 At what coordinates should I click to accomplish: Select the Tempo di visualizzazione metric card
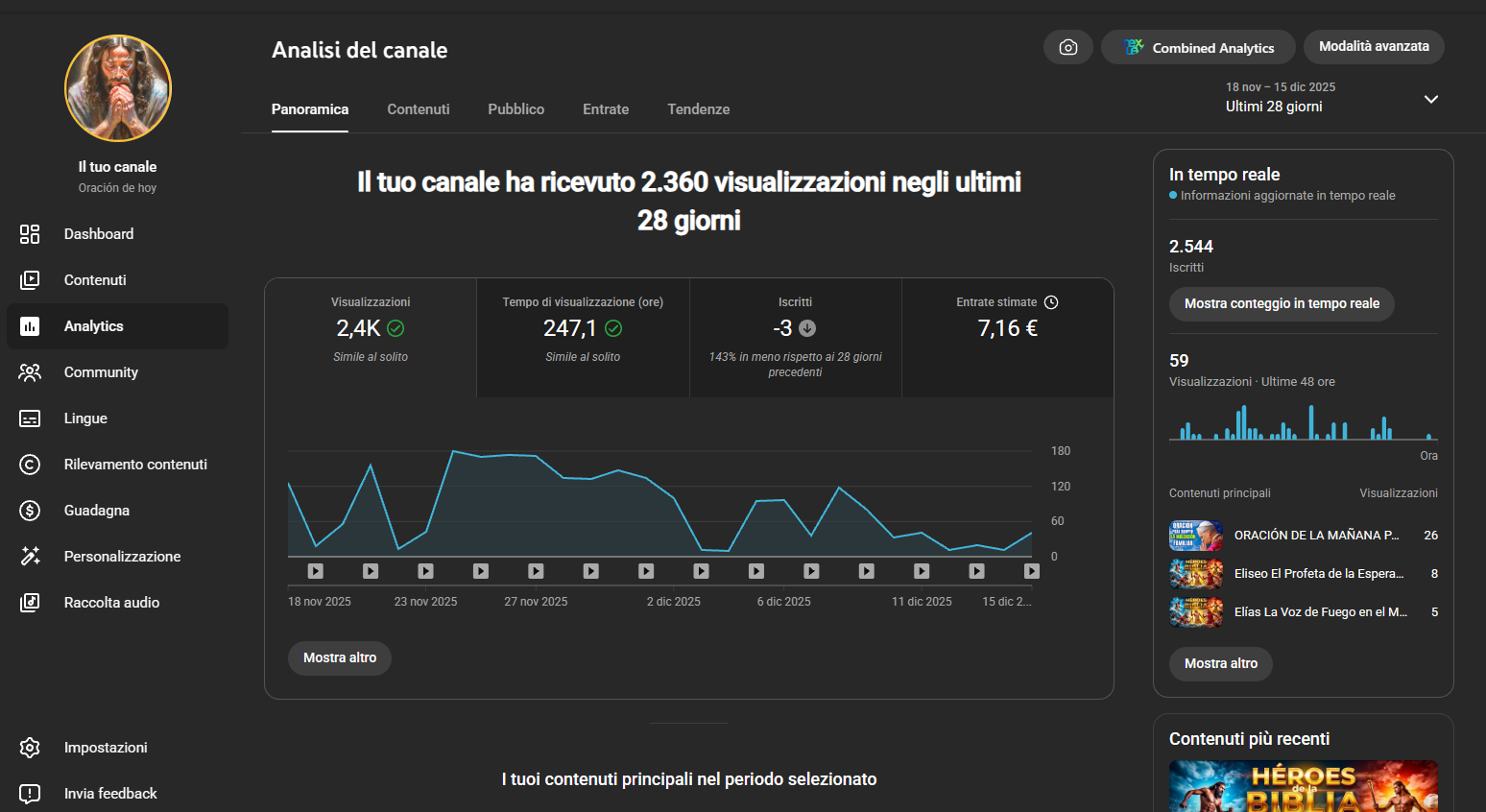pyautogui.click(x=583, y=337)
